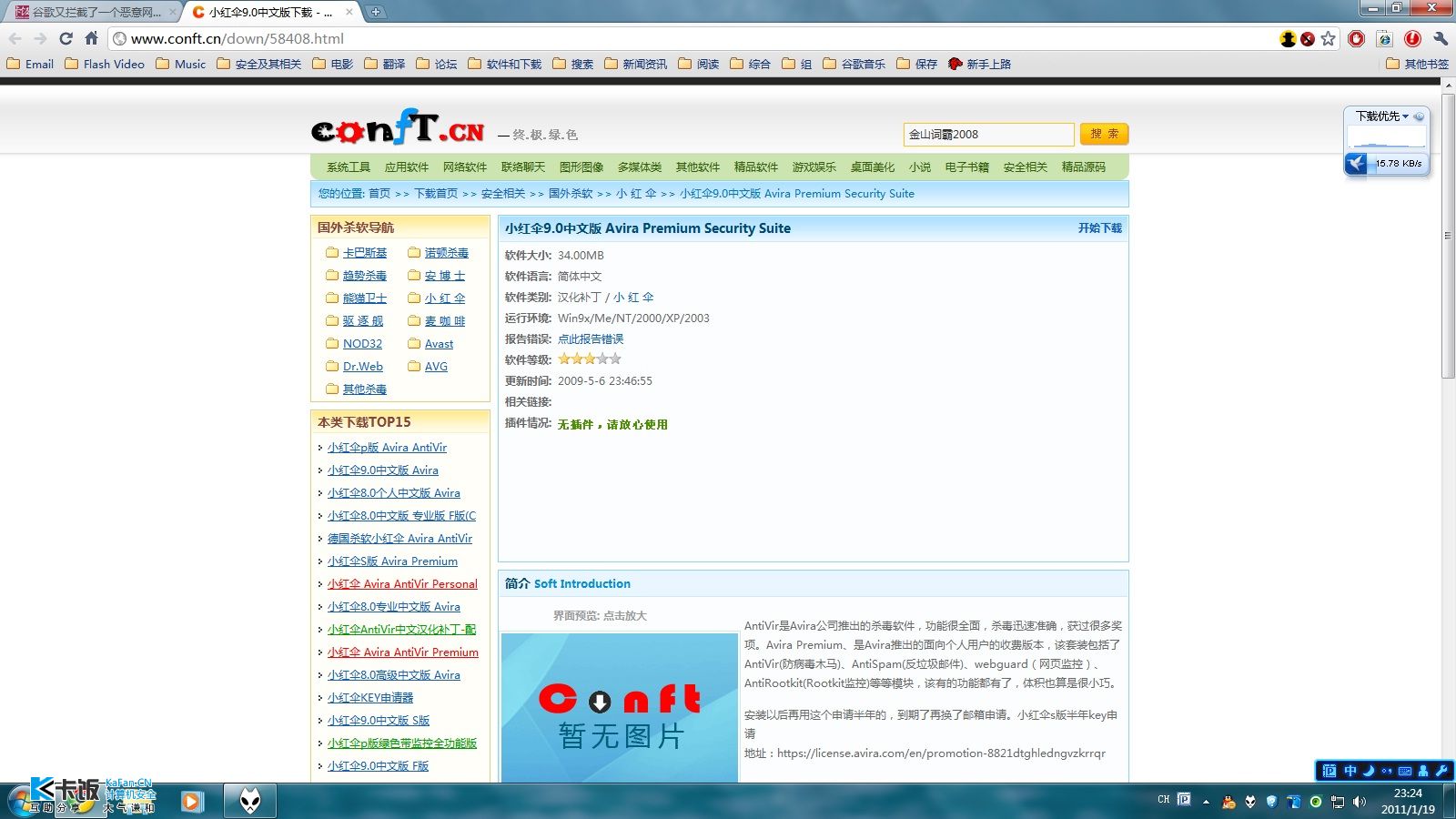This screenshot has width=1456, height=819.
Task: Bookmark this page with the star icon
Action: click(x=1329, y=38)
